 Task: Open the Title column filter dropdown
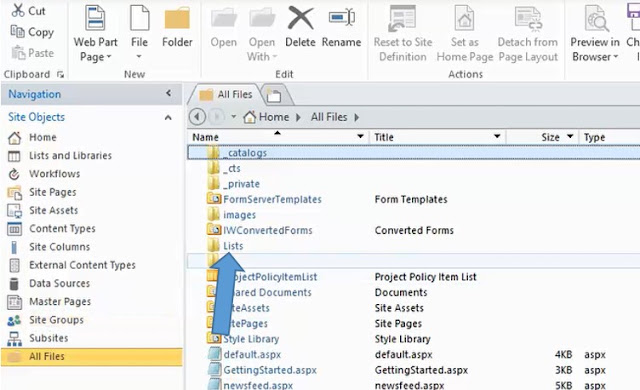(497, 136)
